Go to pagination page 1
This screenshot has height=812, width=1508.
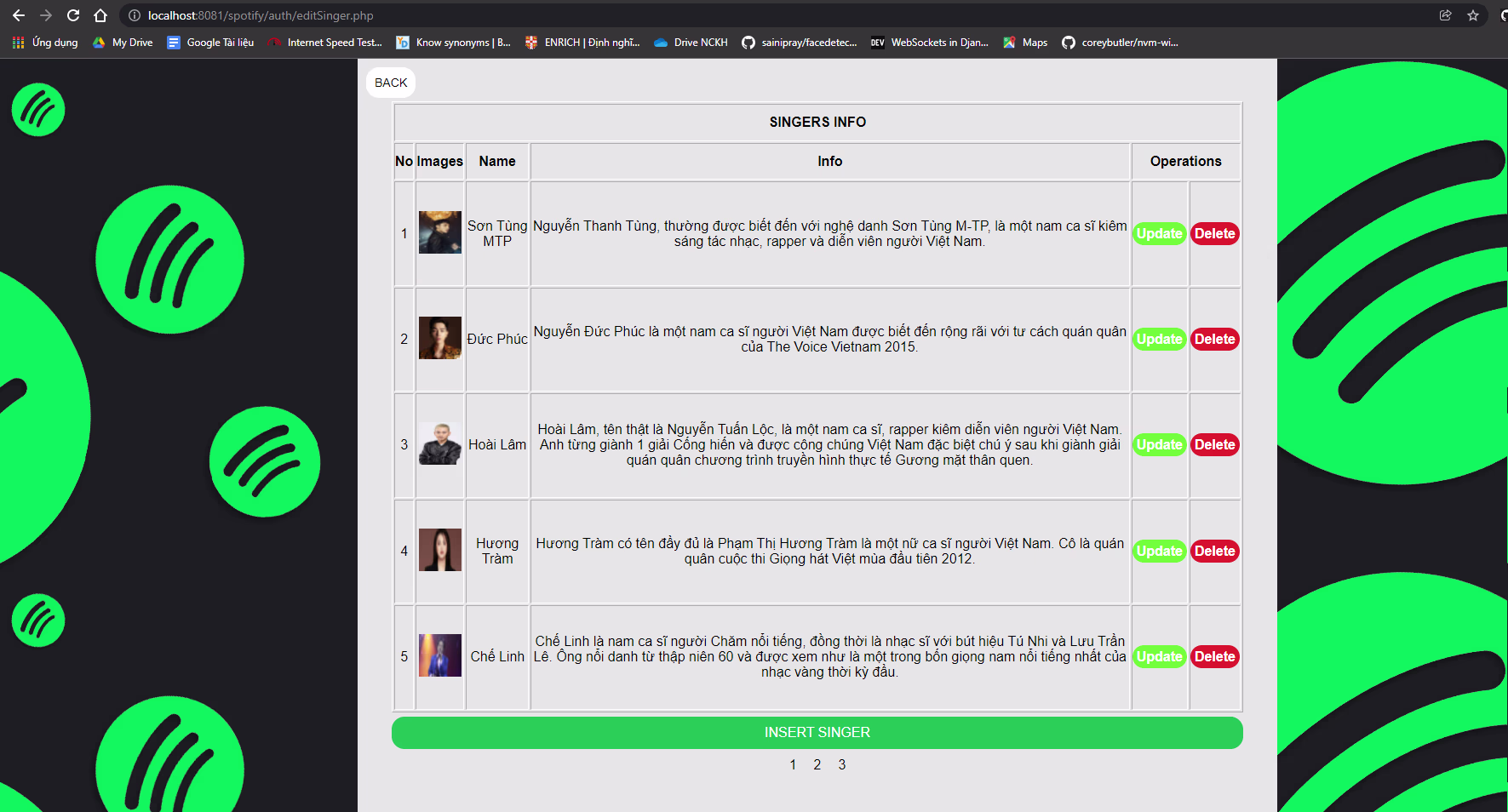point(793,764)
